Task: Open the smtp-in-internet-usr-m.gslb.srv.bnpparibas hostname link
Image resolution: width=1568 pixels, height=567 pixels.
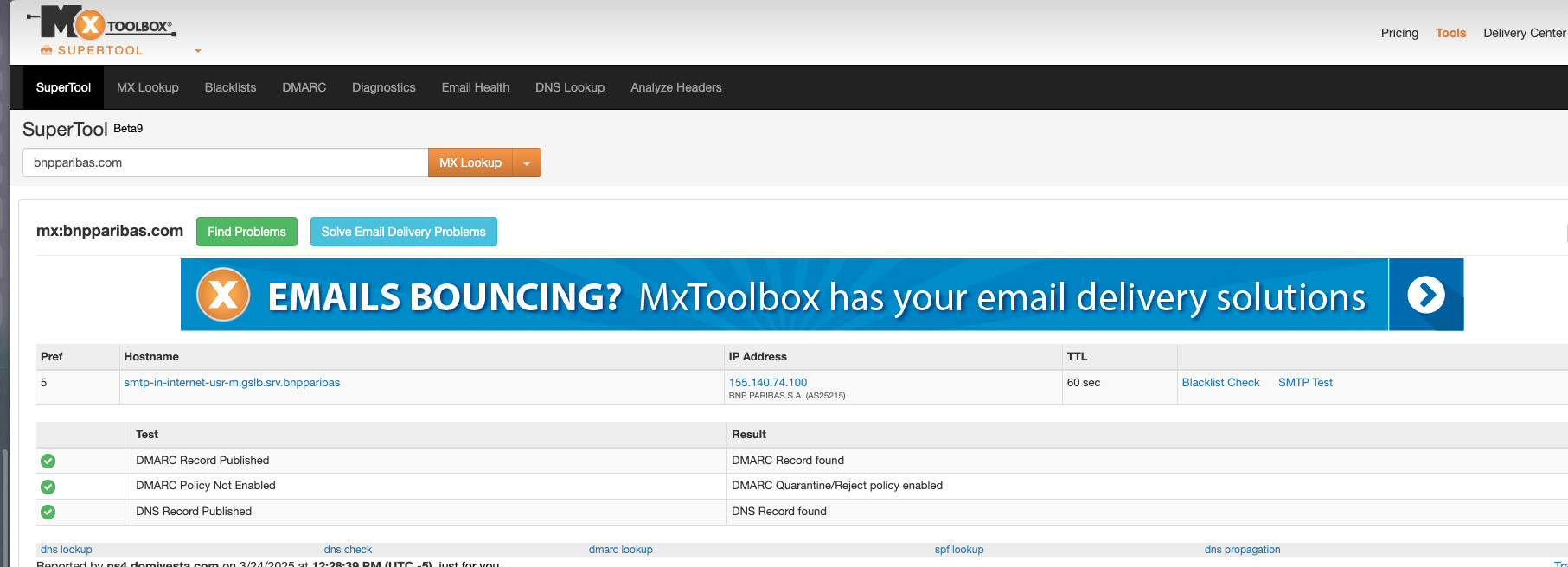Action: [232, 383]
